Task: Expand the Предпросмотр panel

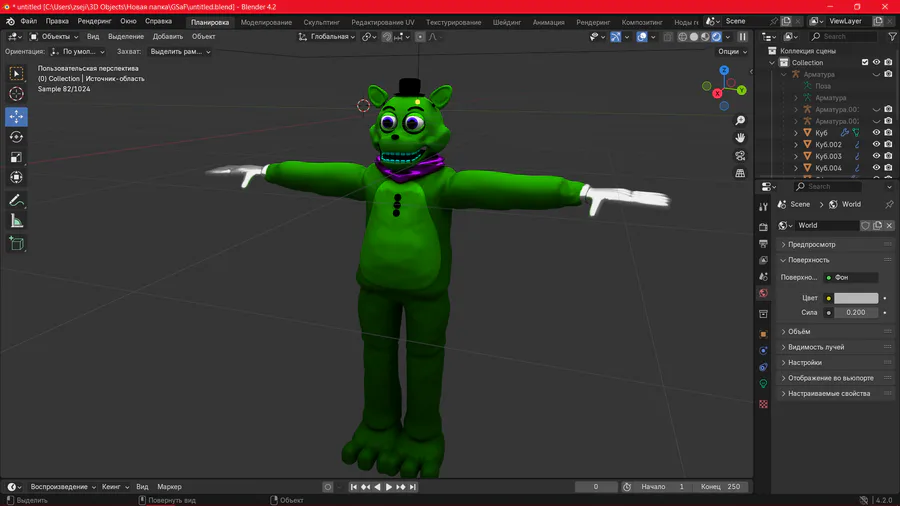Action: 835,244
